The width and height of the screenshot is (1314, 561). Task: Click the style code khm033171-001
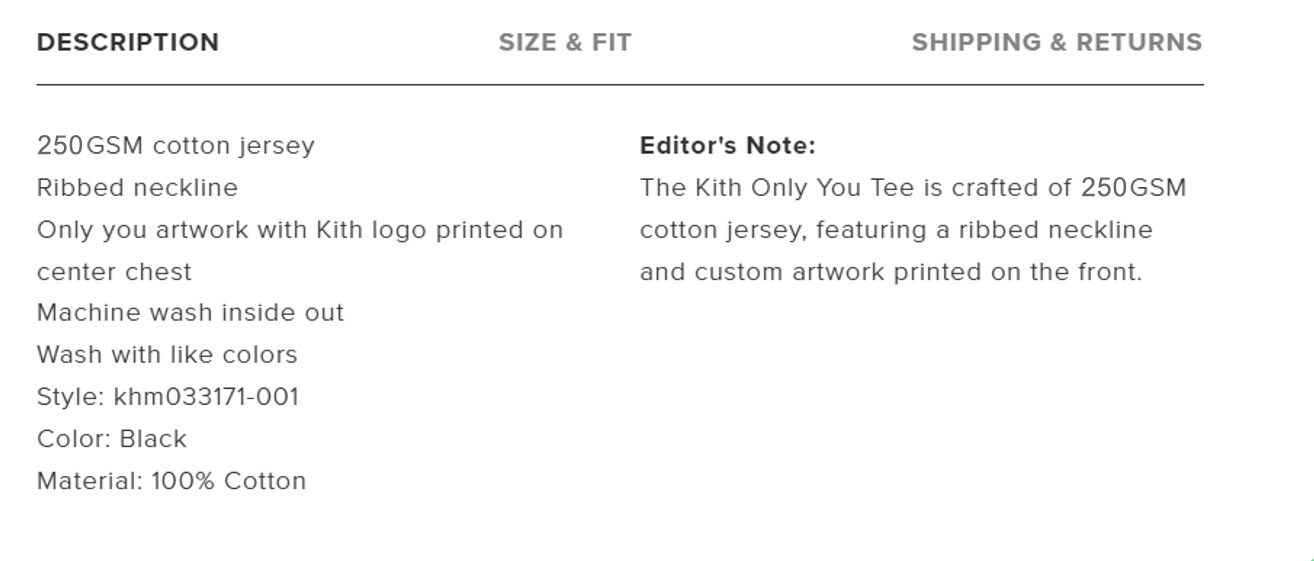click(206, 397)
